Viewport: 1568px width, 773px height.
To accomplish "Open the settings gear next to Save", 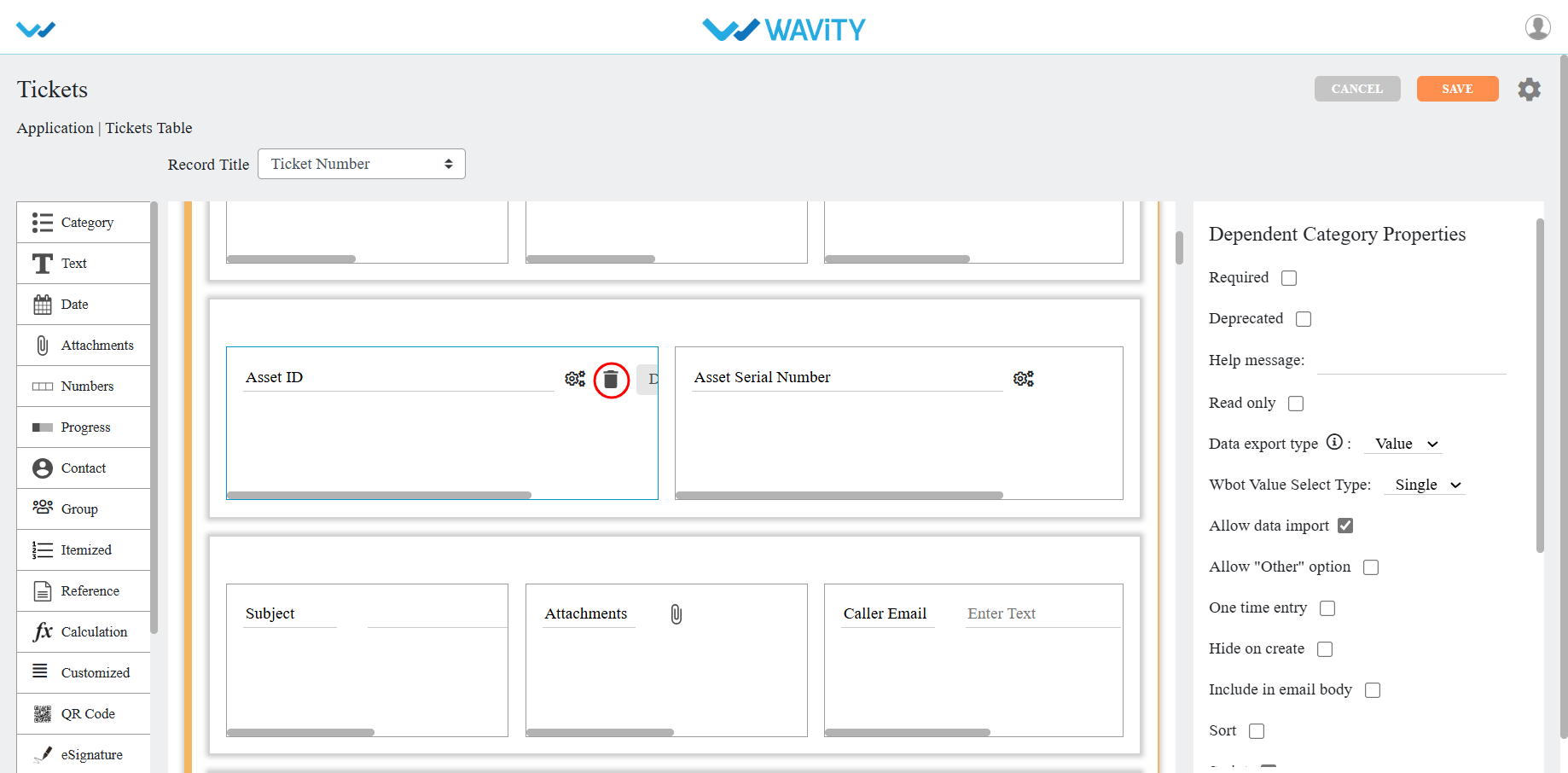I will pyautogui.click(x=1529, y=89).
